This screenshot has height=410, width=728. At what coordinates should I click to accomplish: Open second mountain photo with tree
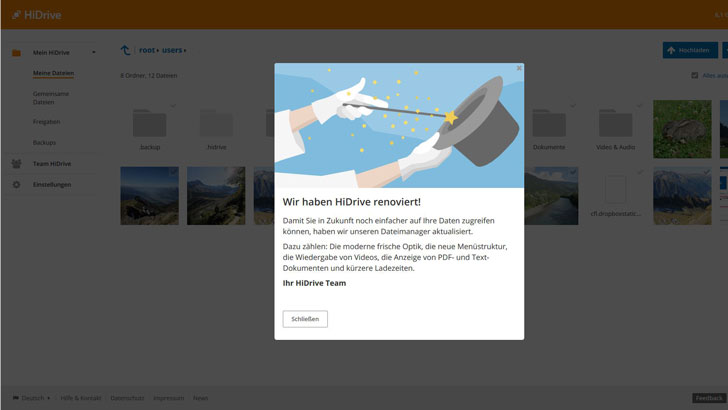pos(216,196)
